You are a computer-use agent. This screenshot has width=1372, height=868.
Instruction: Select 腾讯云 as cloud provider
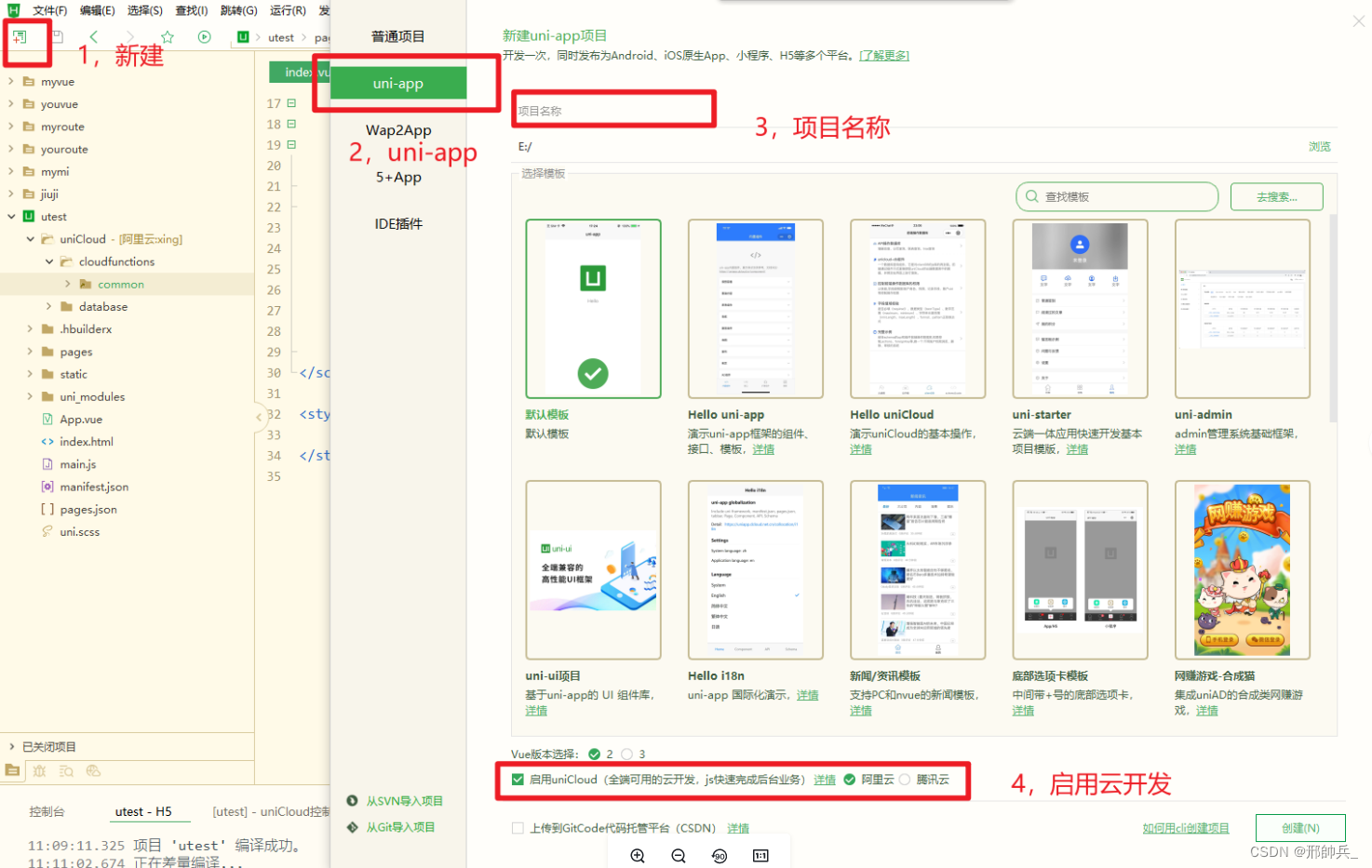coord(905,780)
